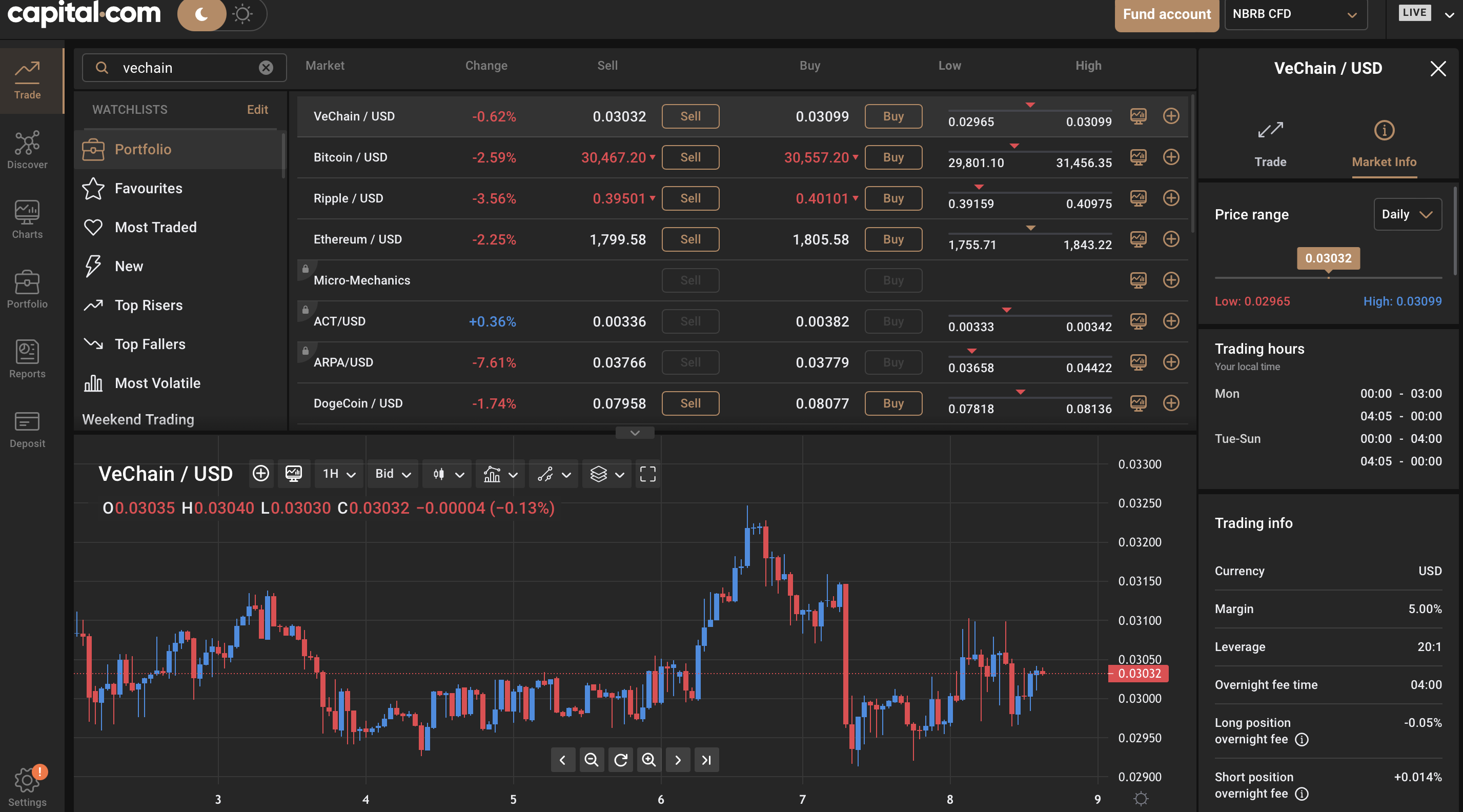Open chart for VeChain / USD row
Image resolution: width=1463 pixels, height=812 pixels.
1138,116
